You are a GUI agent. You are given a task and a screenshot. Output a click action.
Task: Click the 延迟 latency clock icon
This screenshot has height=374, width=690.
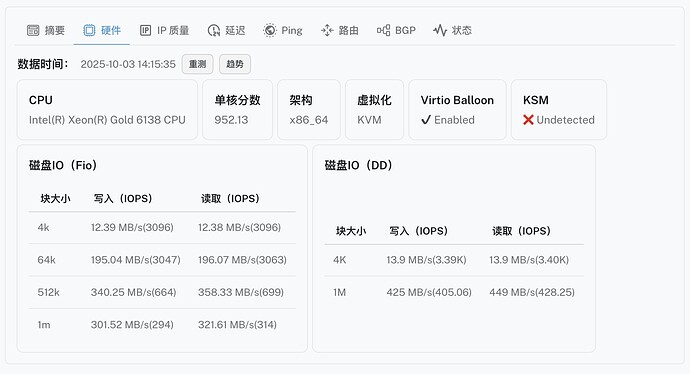coord(213,30)
